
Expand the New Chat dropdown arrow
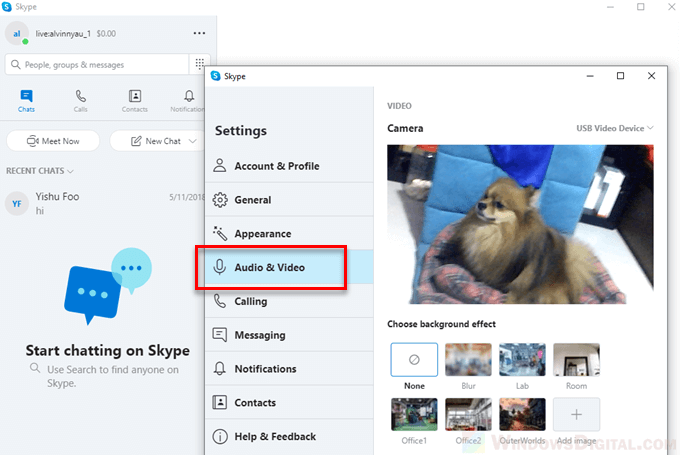[x=193, y=141]
